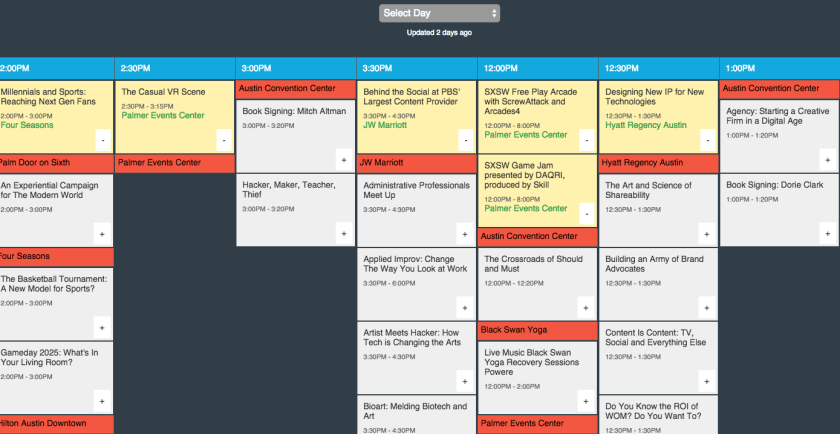840x434 pixels.
Task: Click Palm Door on Sixth venue header
Action: coord(57,163)
